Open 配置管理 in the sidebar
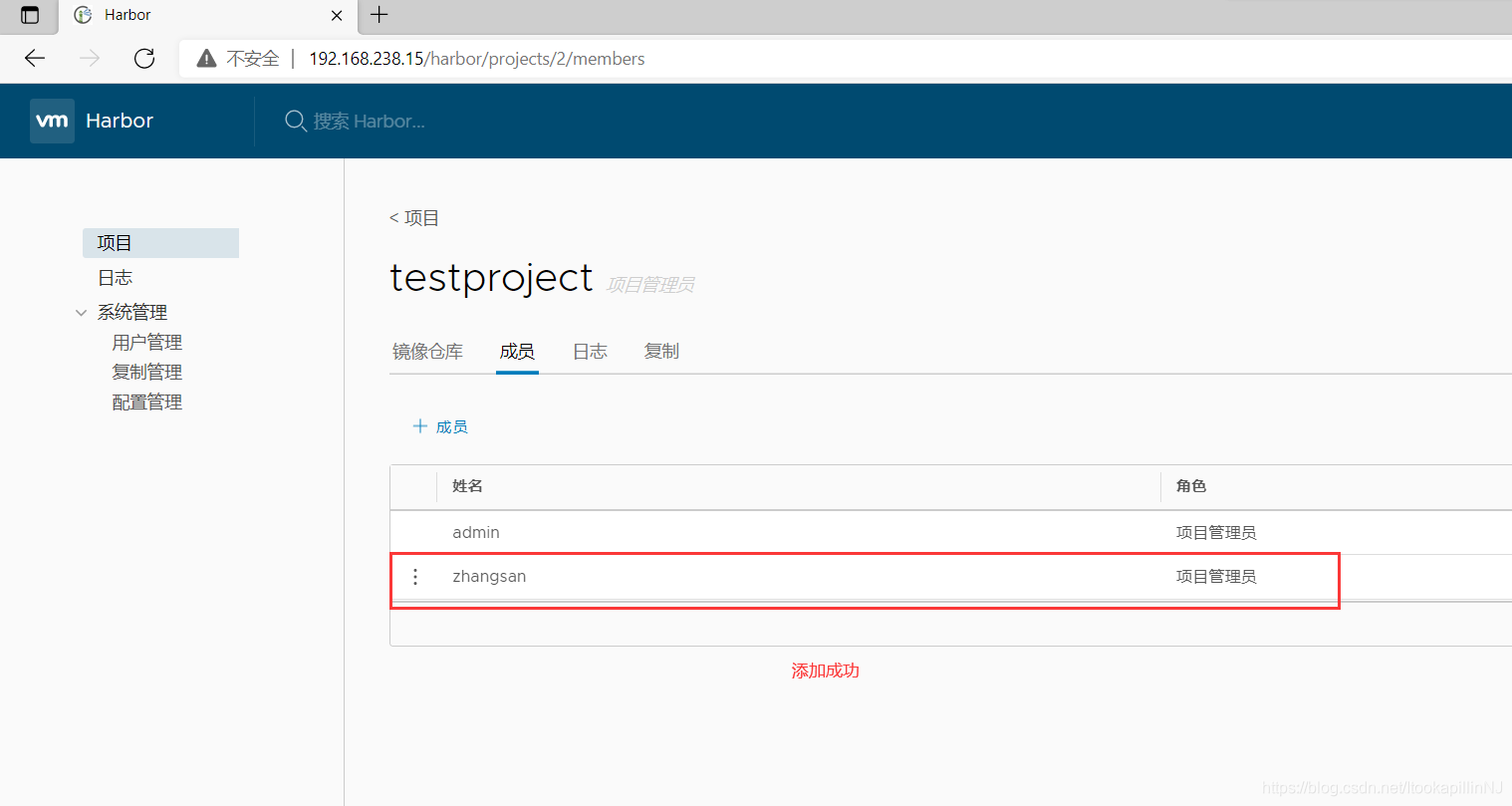This screenshot has height=806, width=1512. tap(147, 403)
